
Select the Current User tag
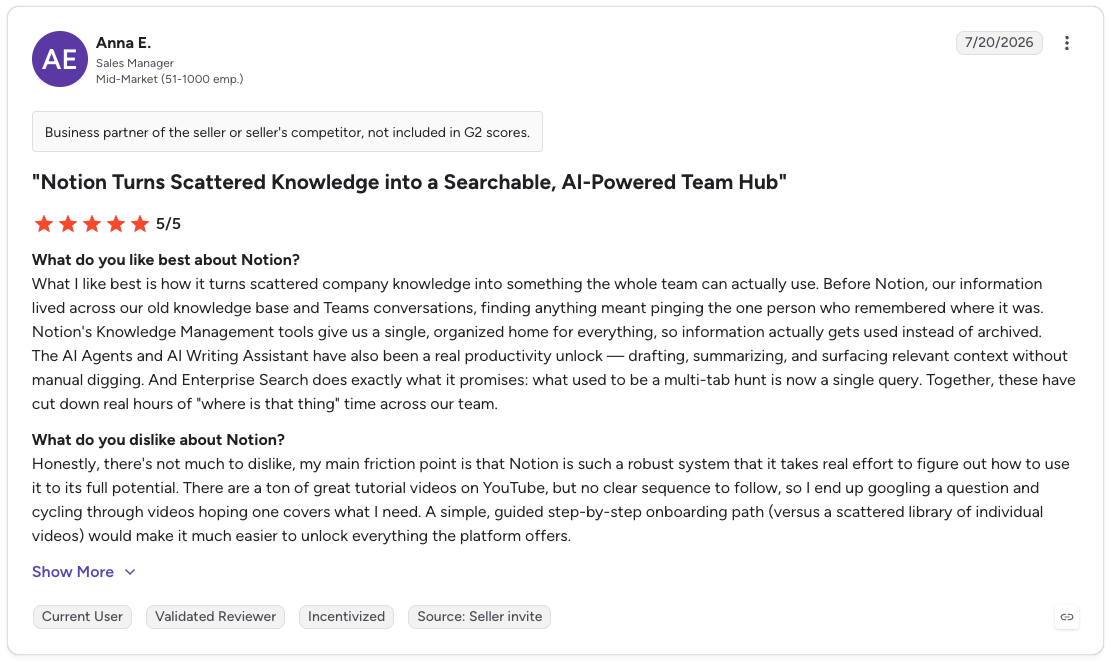point(82,617)
